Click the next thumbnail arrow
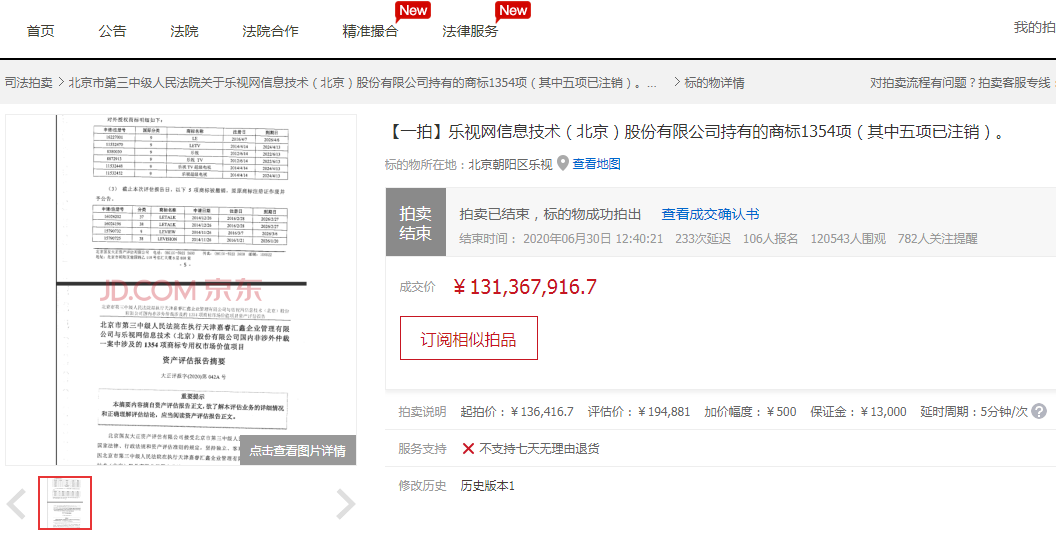 (x=345, y=504)
